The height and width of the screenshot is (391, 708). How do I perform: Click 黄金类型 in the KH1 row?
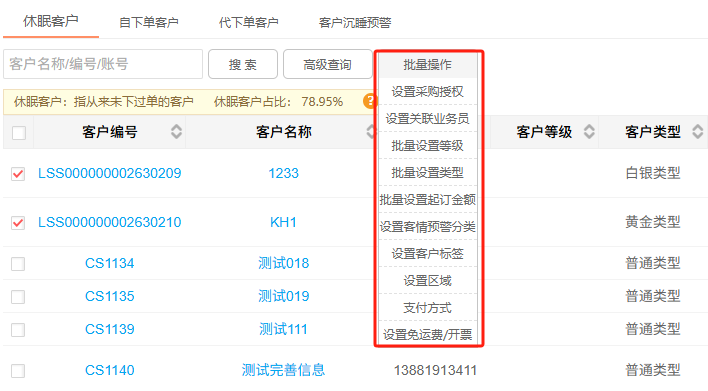point(653,223)
